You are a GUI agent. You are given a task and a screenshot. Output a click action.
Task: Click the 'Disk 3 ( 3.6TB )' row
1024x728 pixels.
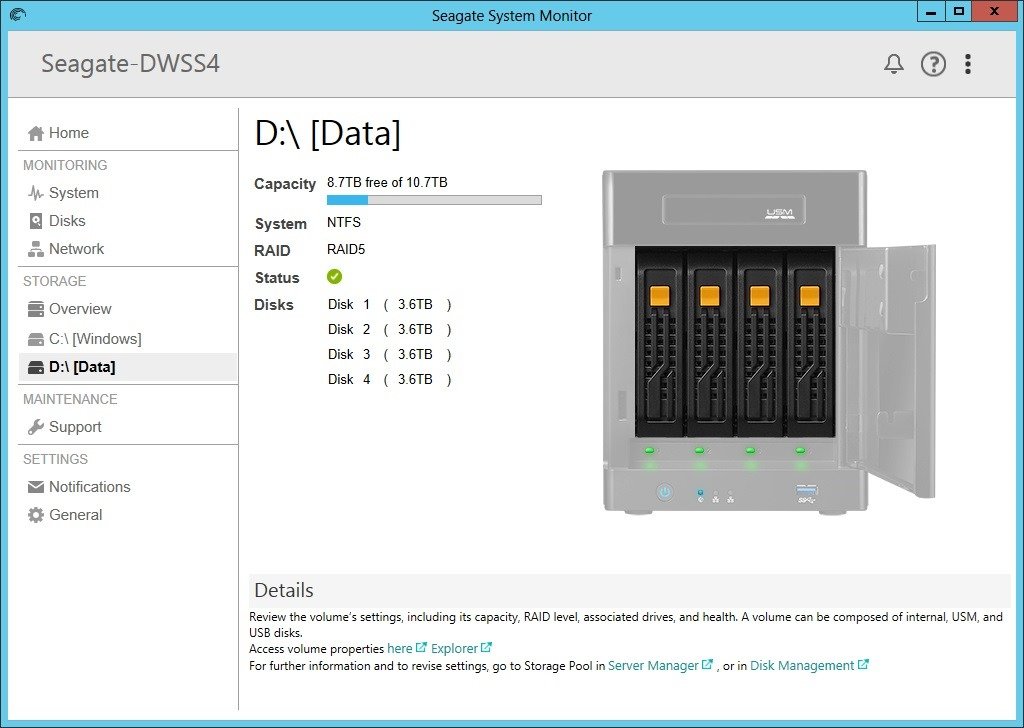point(389,355)
